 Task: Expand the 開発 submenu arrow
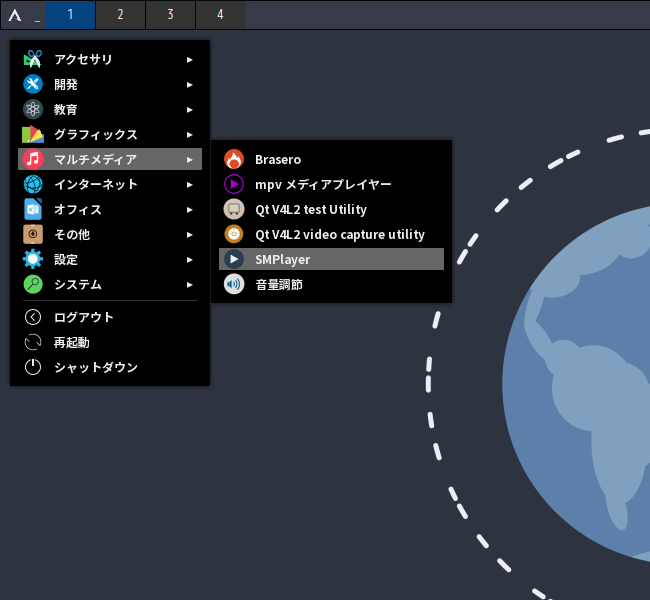click(x=189, y=85)
